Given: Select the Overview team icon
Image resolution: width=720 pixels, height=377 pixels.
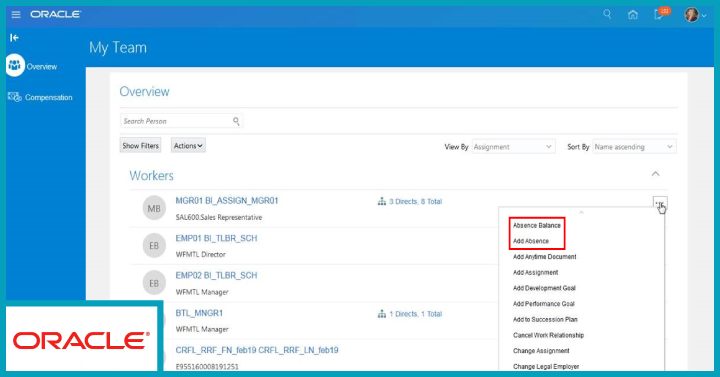Looking at the screenshot, I should point(15,66).
